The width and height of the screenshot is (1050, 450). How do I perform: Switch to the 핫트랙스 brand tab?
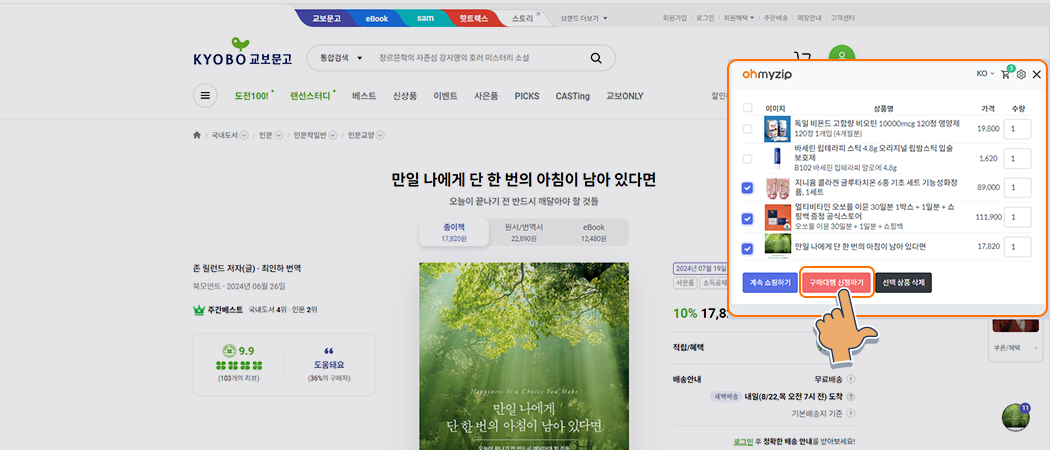pyautogui.click(x=474, y=19)
